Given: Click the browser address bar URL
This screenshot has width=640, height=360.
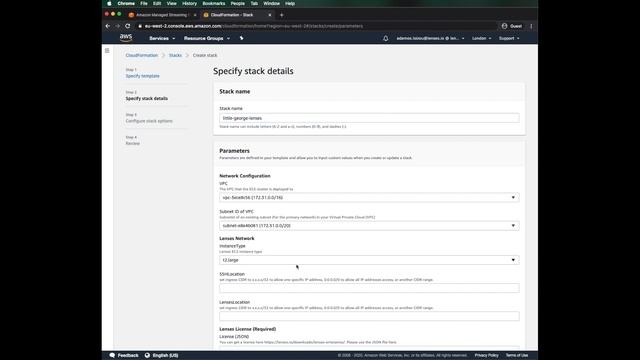Looking at the screenshot, I should click(253, 26).
